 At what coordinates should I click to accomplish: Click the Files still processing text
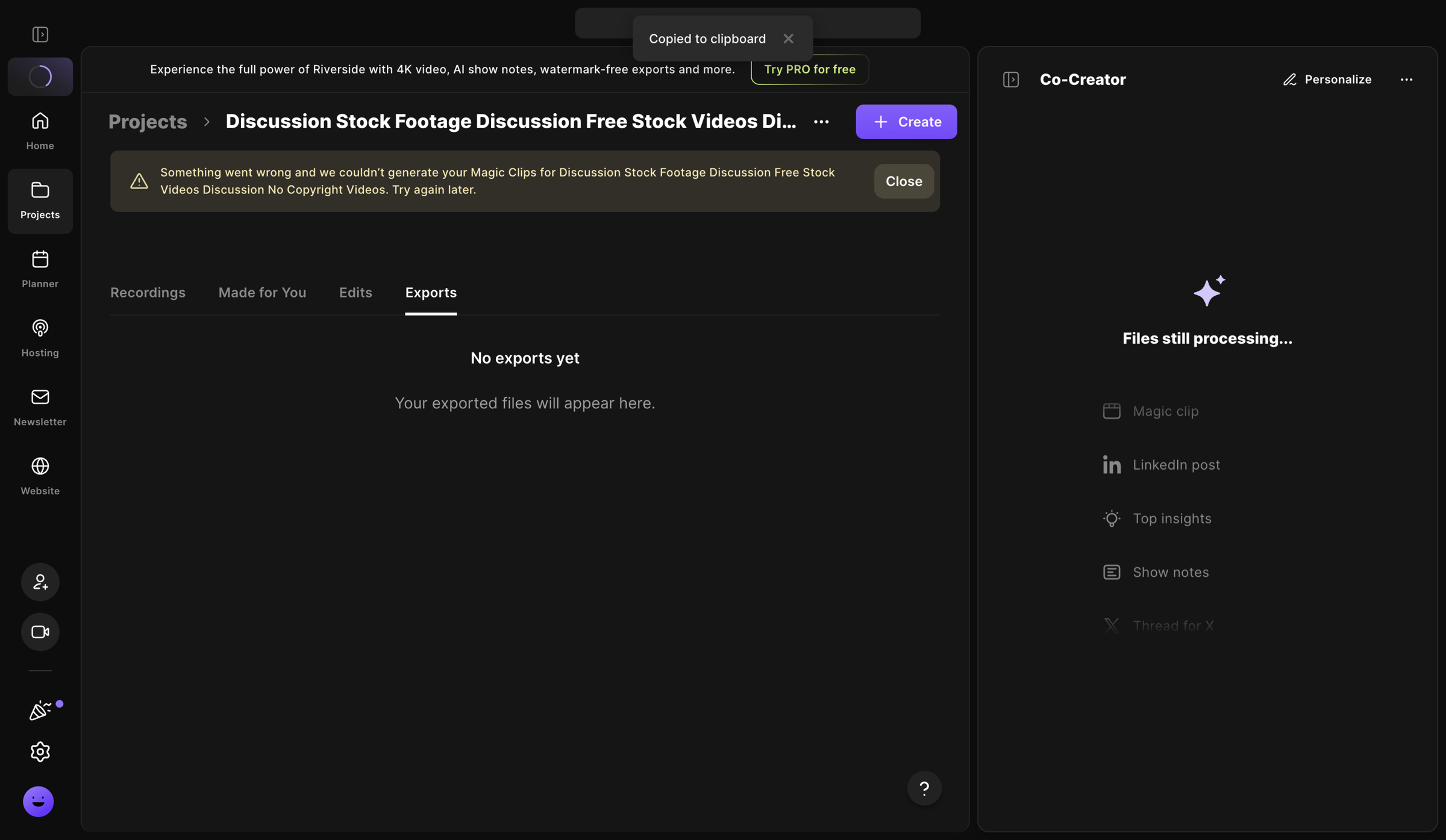(x=1207, y=338)
